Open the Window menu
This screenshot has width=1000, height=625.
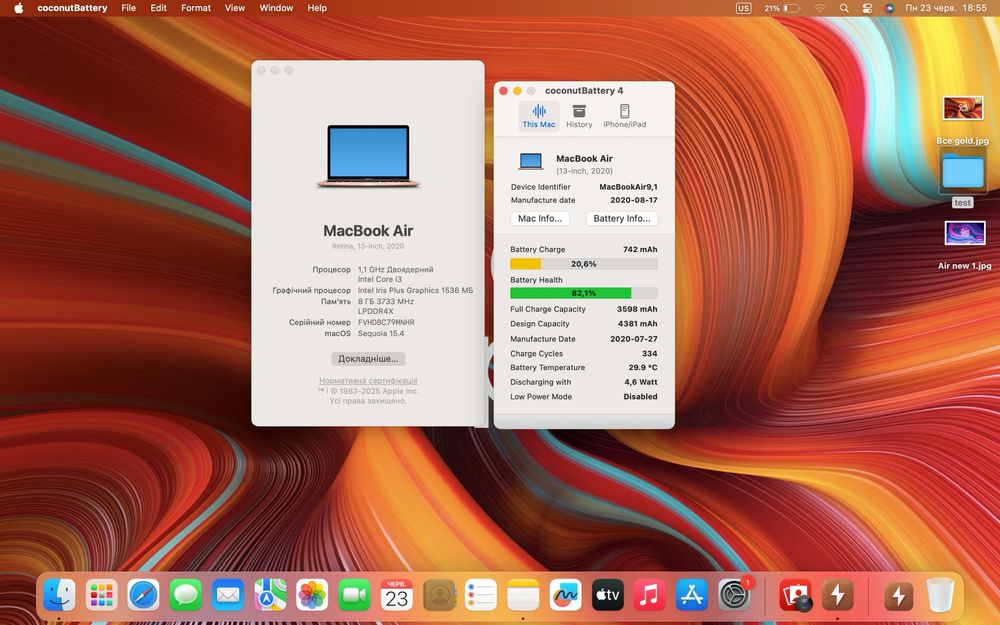pyautogui.click(x=276, y=8)
